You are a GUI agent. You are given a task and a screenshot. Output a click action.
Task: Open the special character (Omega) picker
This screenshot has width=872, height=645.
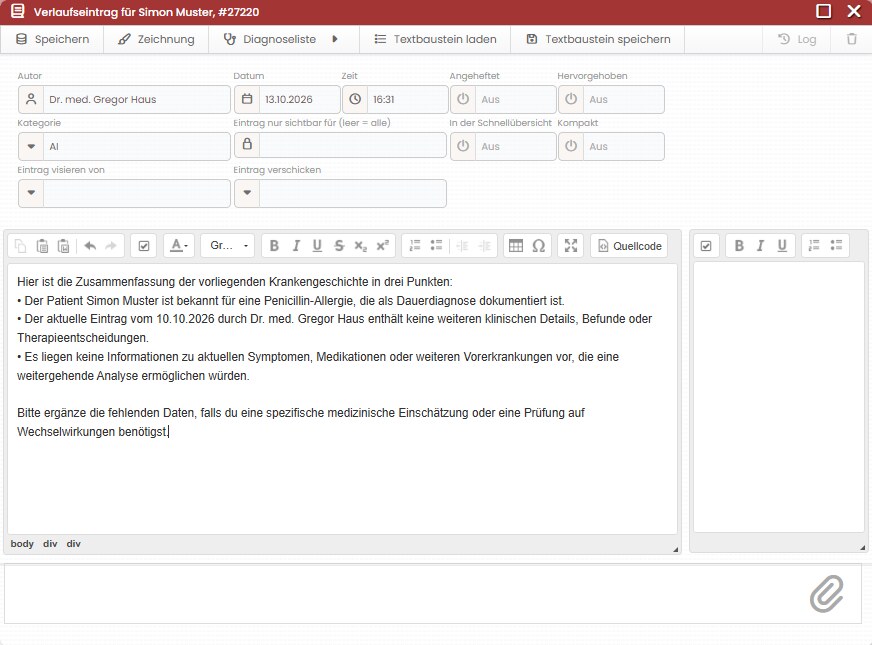538,246
